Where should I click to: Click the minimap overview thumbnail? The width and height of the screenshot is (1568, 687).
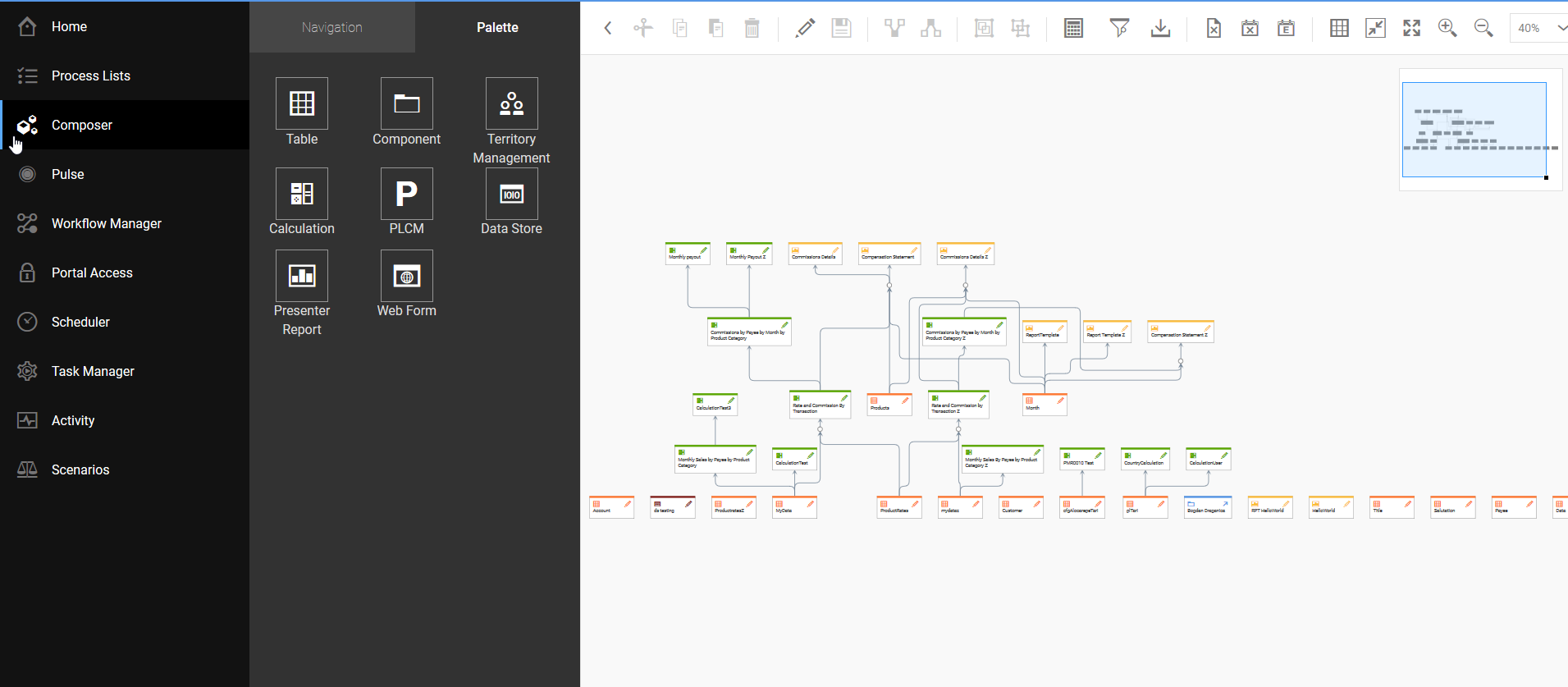click(x=1474, y=130)
